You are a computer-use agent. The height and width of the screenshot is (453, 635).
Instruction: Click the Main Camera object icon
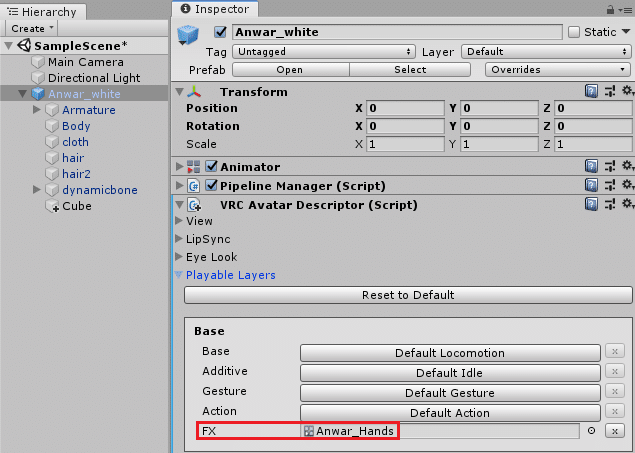coord(38,62)
